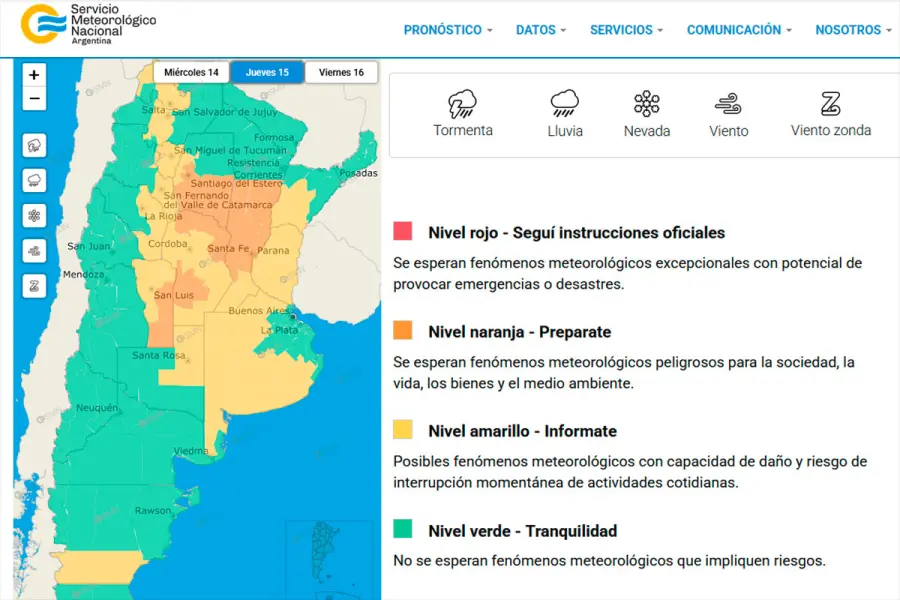This screenshot has height=600, width=900.
Task: Show the Viernes 16 forecast
Action: tap(341, 72)
